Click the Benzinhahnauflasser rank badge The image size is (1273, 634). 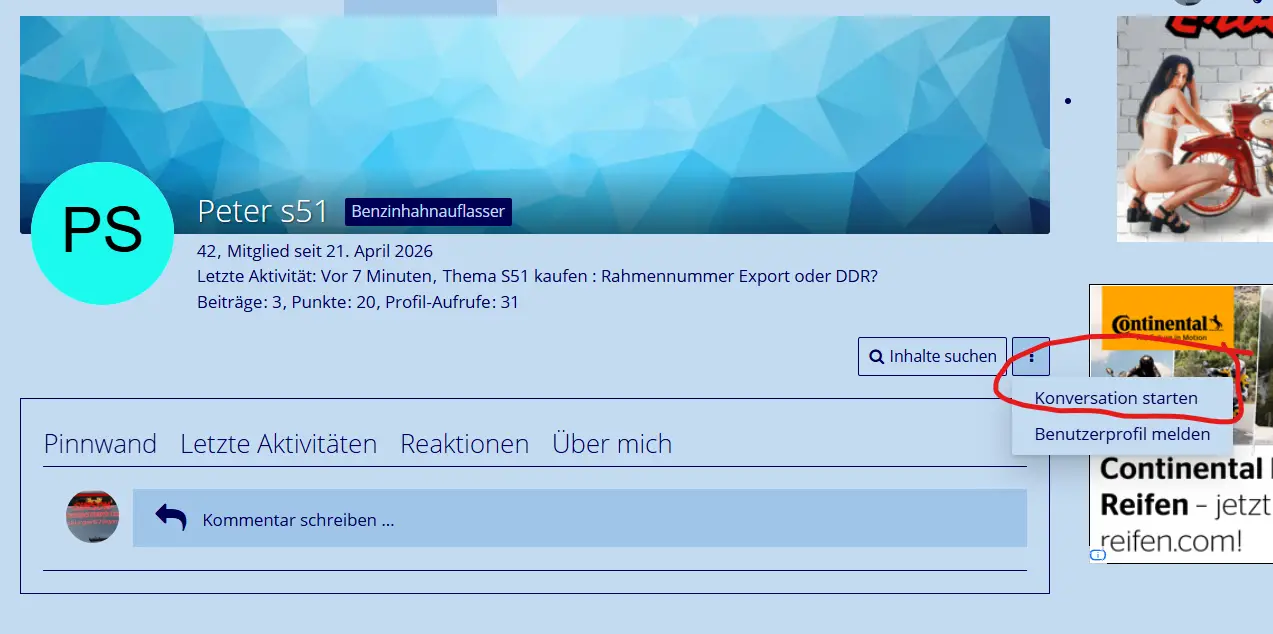428,212
